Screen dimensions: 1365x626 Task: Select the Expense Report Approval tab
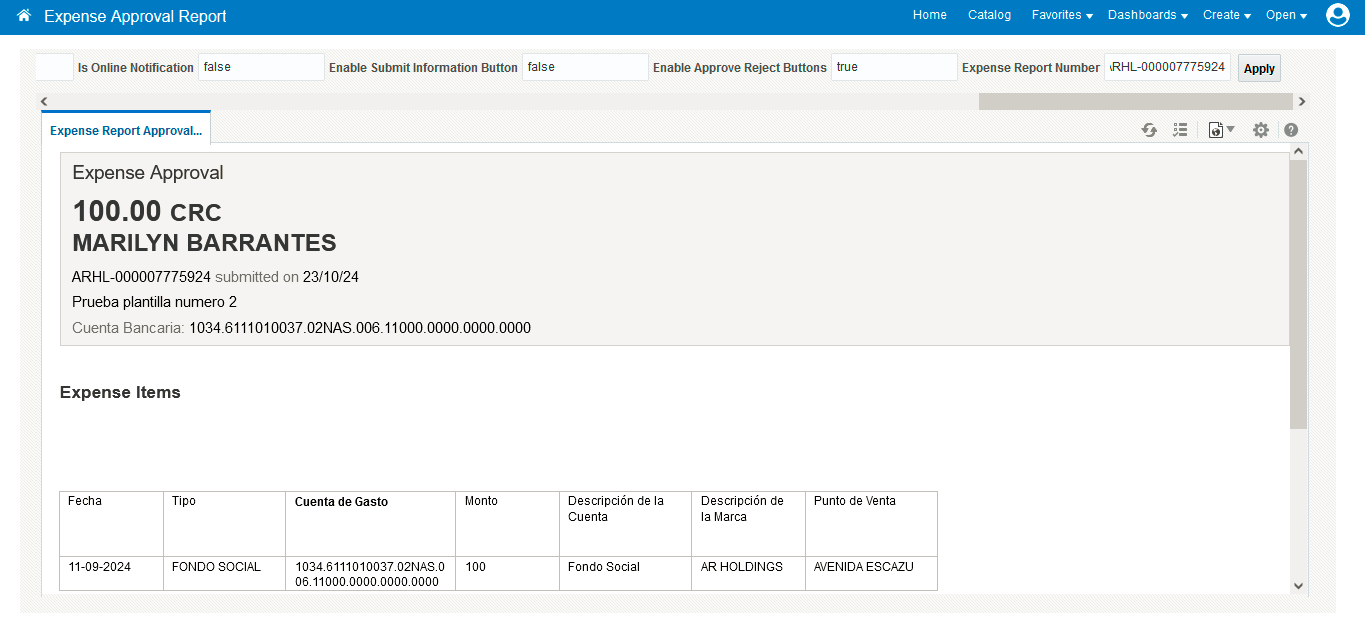(126, 131)
